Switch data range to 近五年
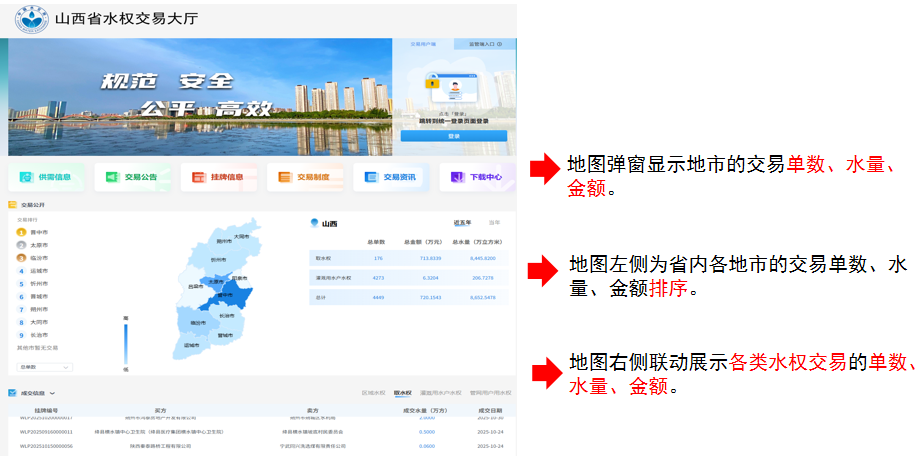 click(x=462, y=222)
